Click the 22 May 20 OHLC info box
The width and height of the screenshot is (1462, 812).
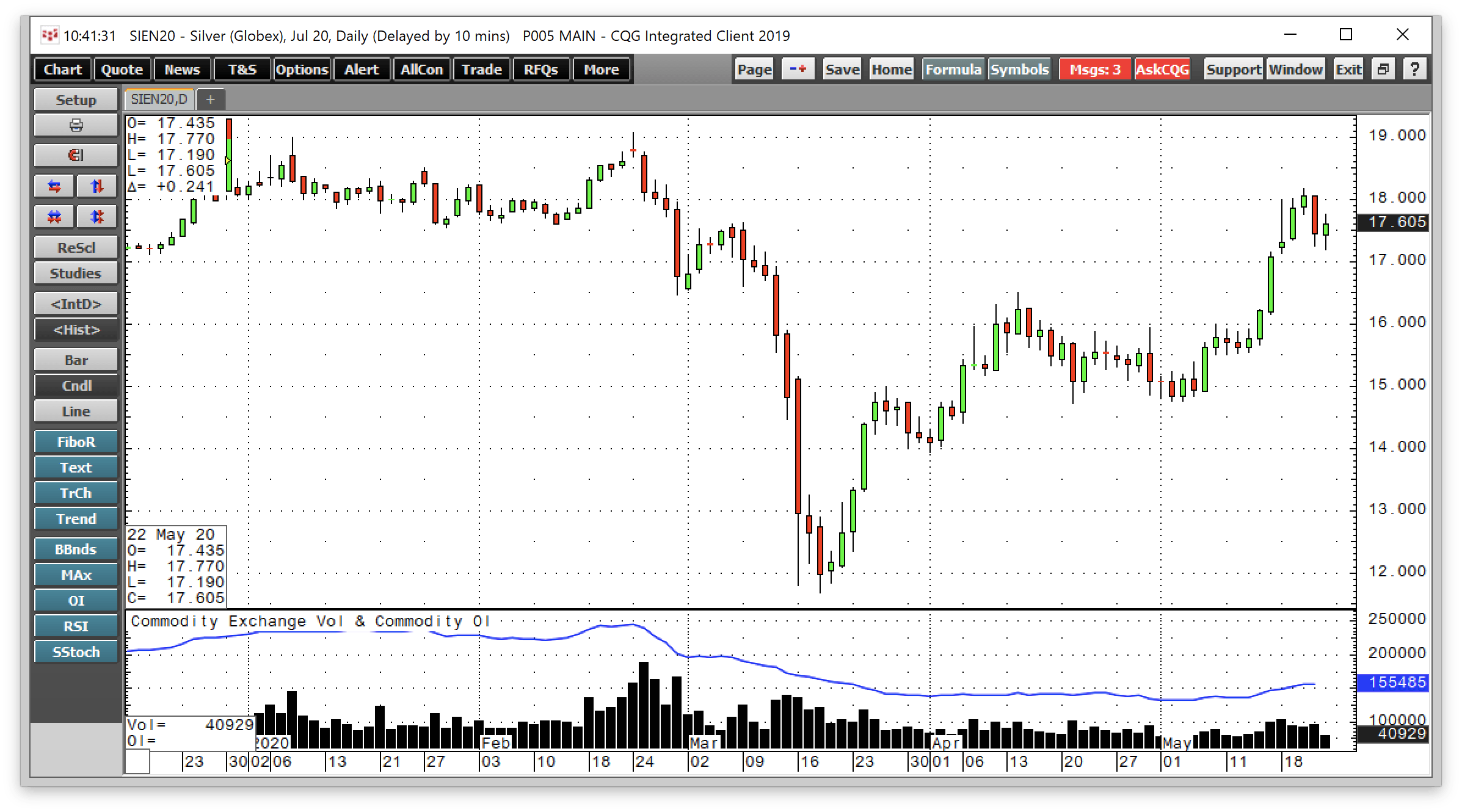pyautogui.click(x=176, y=567)
